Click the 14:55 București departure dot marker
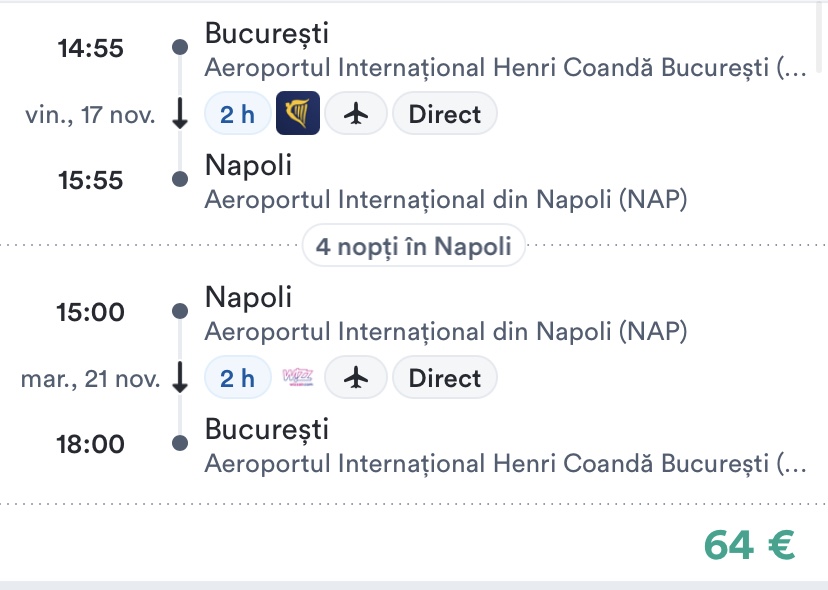Screen dimensions: 828x590 pyautogui.click(x=180, y=47)
